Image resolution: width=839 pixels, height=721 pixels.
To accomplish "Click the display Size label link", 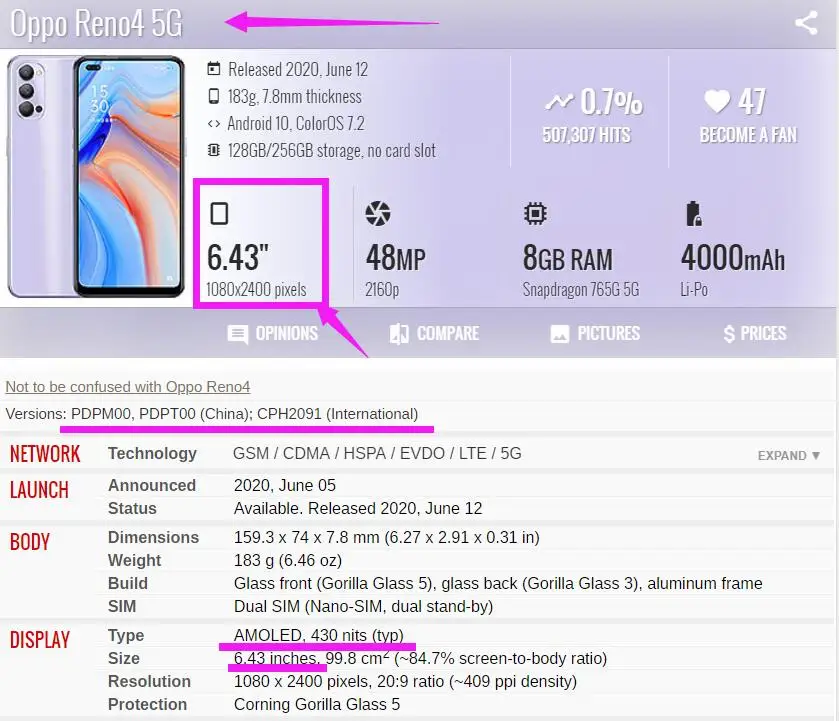I will click(124, 658).
